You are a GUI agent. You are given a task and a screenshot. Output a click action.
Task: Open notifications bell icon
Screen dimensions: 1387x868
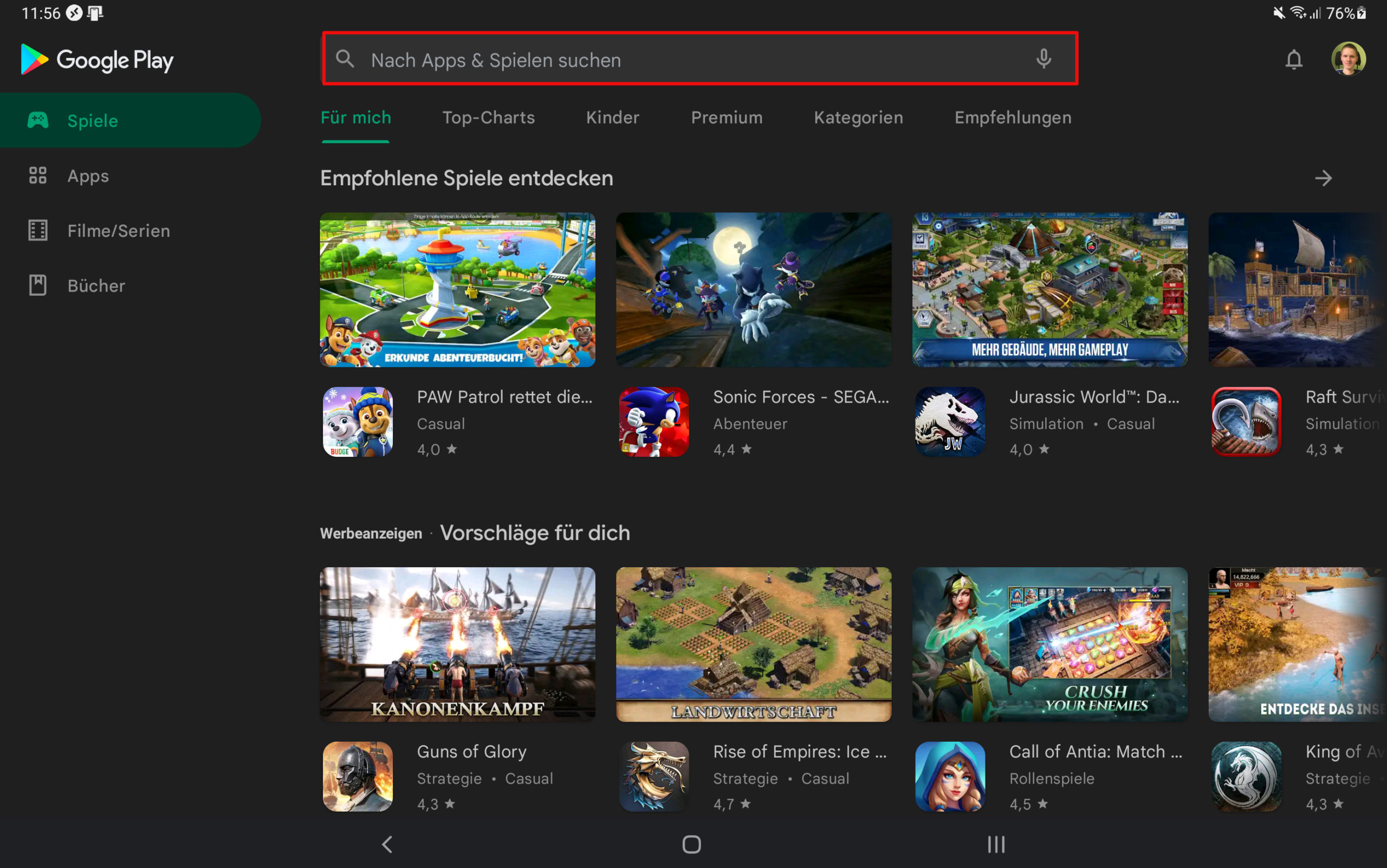tap(1293, 59)
